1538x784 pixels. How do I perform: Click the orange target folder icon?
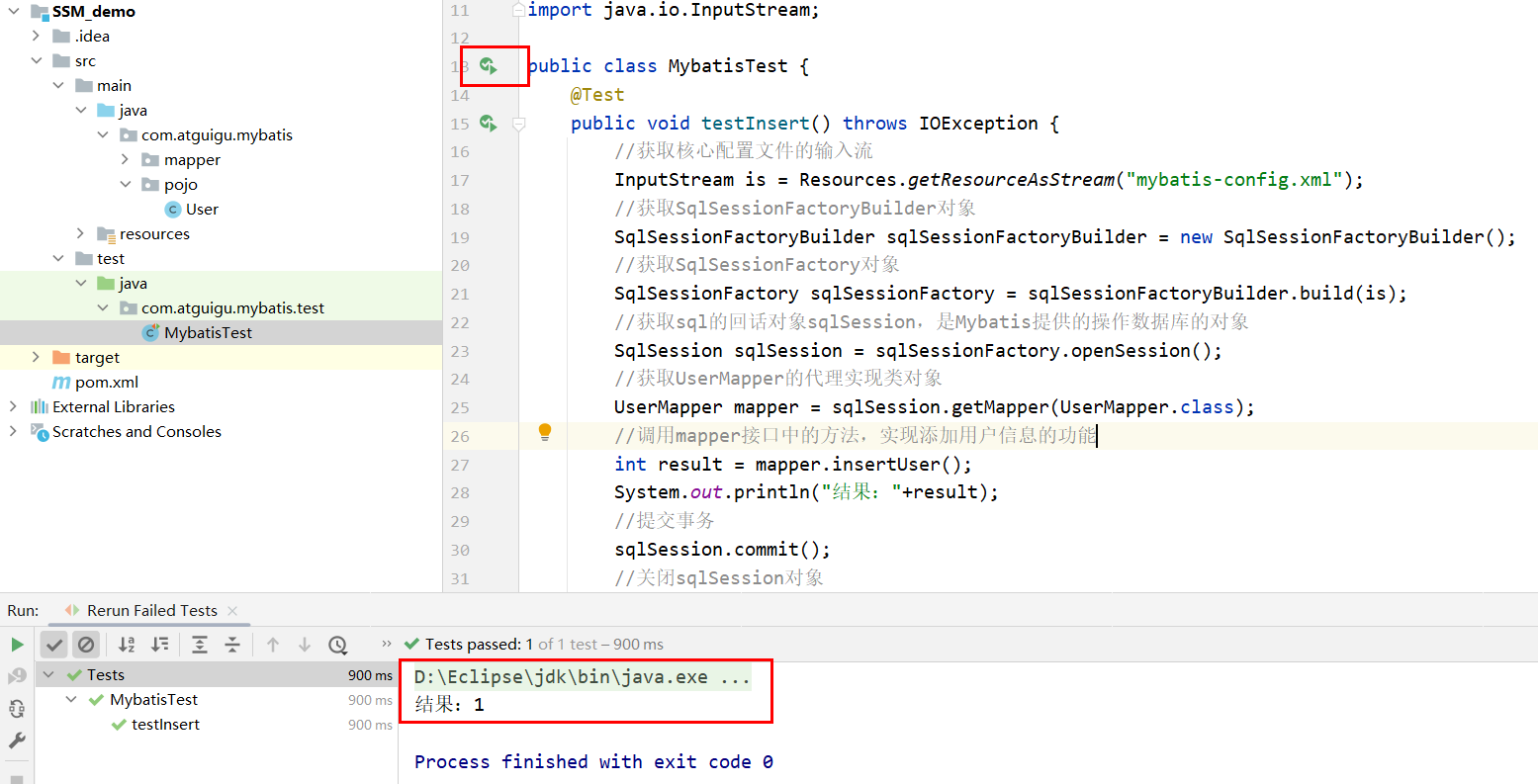click(x=61, y=358)
